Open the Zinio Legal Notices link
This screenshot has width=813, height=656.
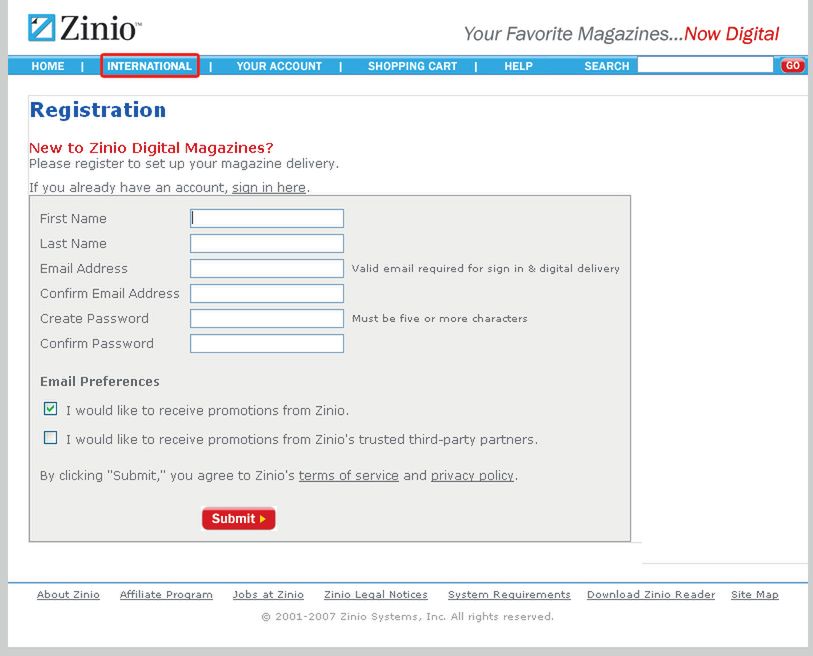pos(376,595)
